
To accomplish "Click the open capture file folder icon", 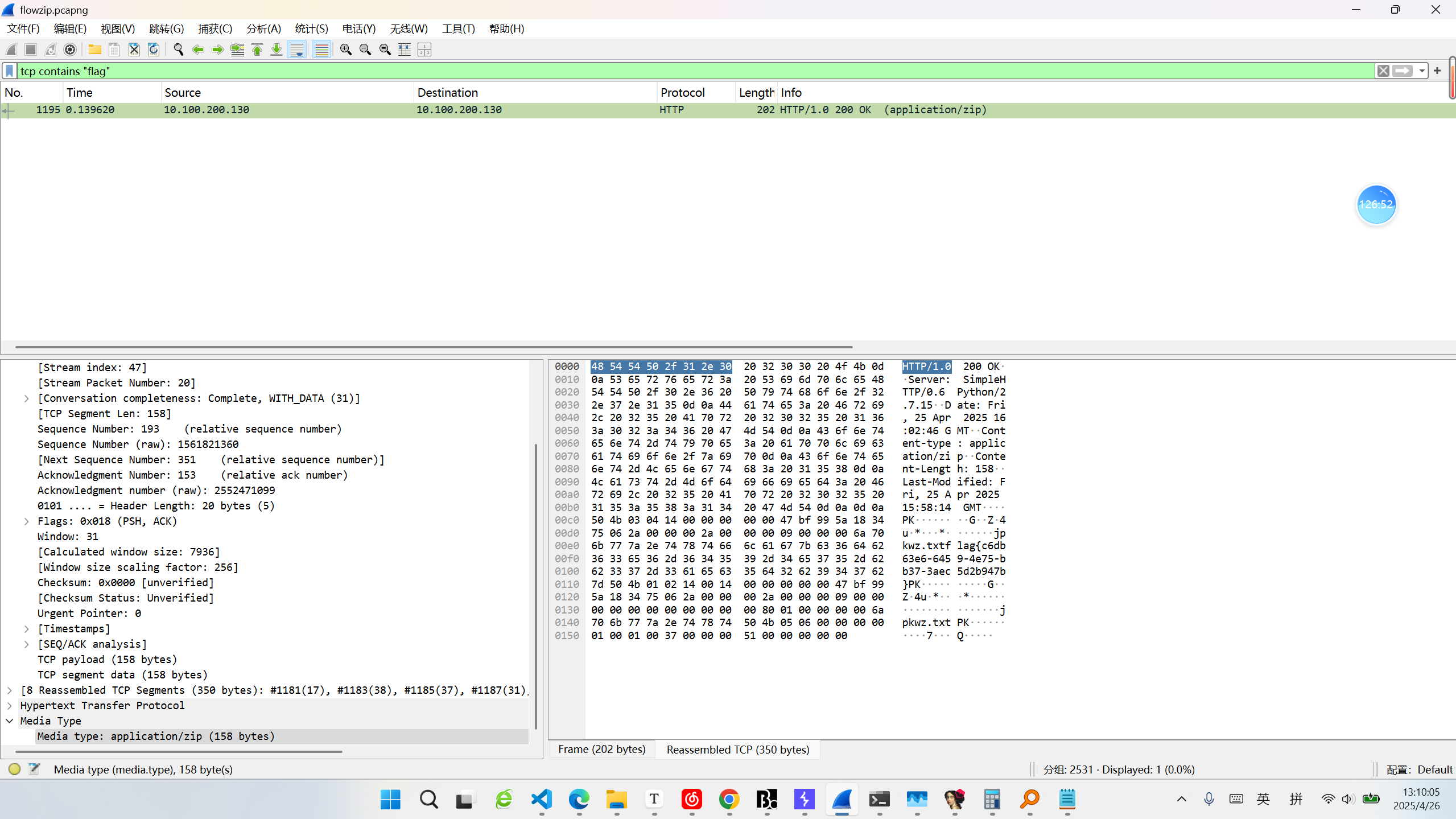I will click(x=94, y=50).
